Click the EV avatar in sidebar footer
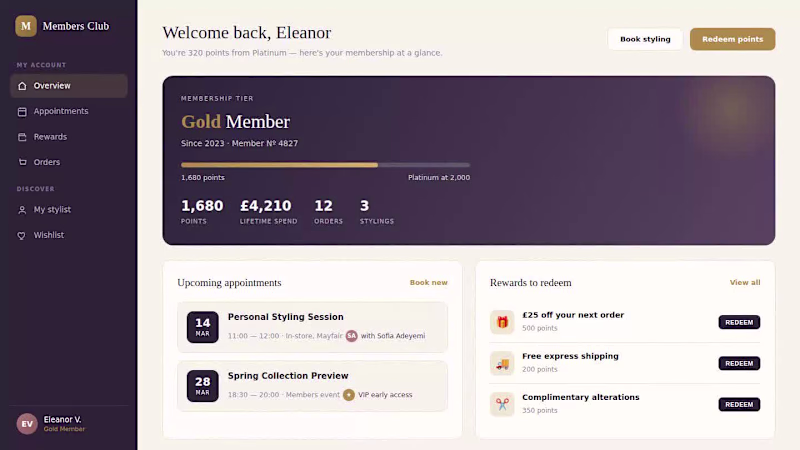The image size is (800, 450). (x=27, y=424)
